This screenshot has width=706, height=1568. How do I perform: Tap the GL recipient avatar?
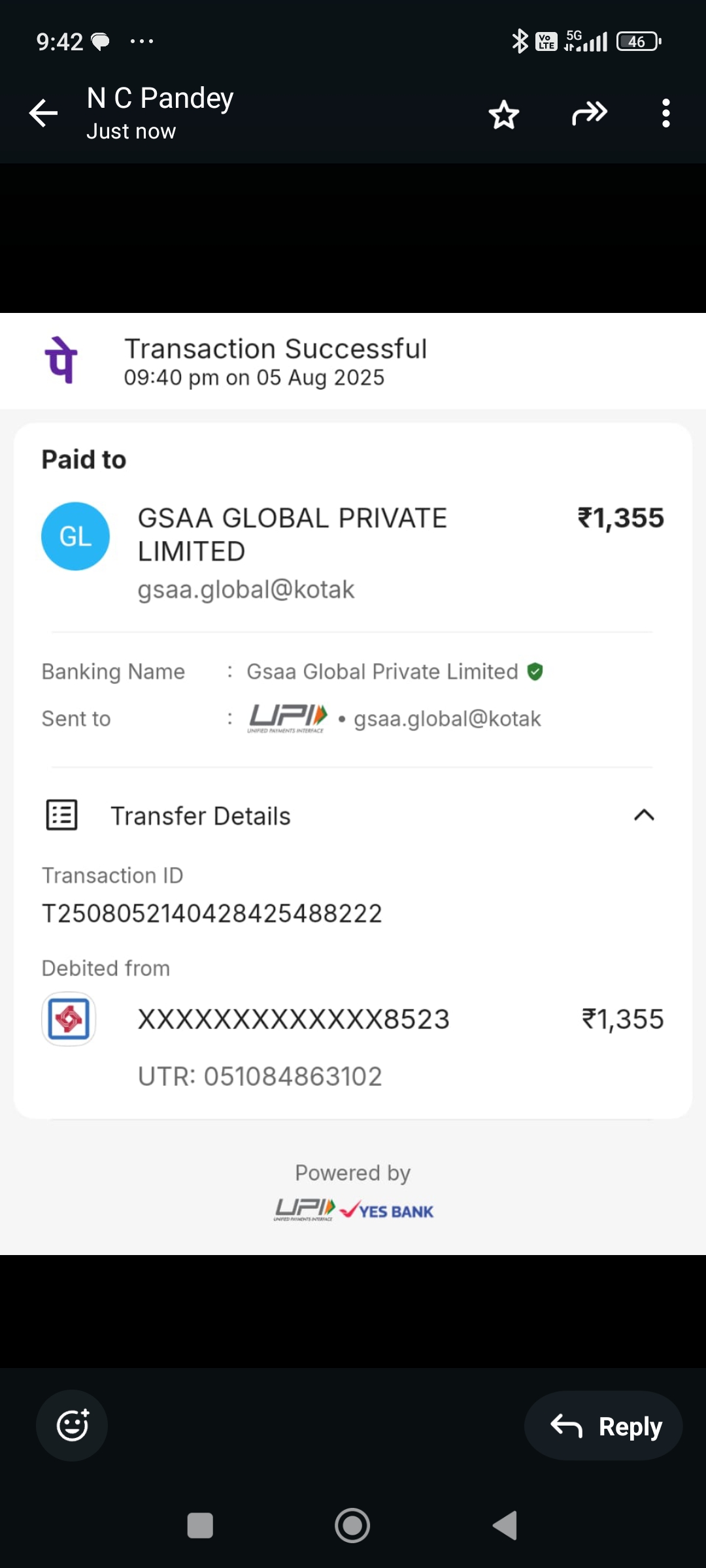coord(75,536)
